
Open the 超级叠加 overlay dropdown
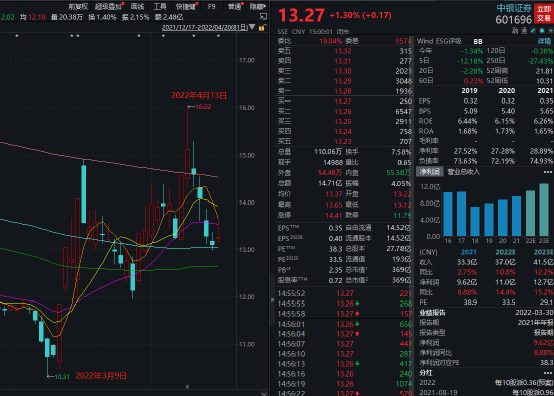point(108,6)
